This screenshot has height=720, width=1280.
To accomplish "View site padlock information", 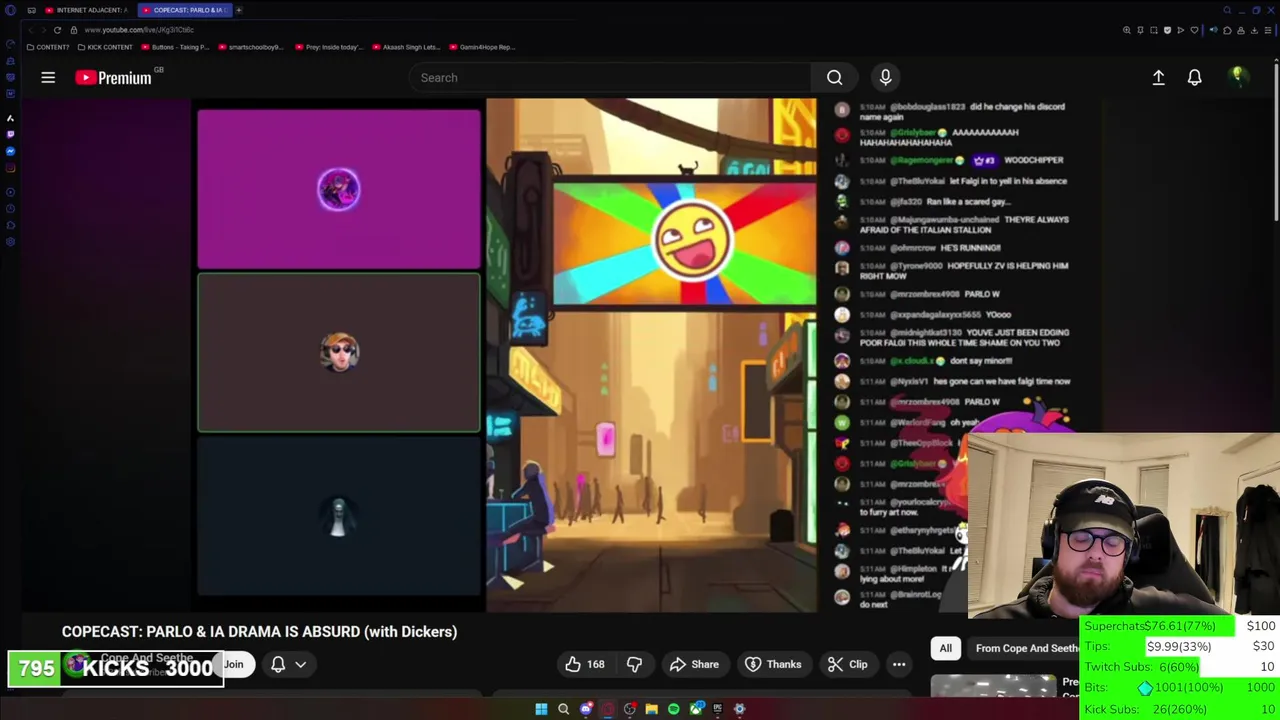I will coord(73,30).
